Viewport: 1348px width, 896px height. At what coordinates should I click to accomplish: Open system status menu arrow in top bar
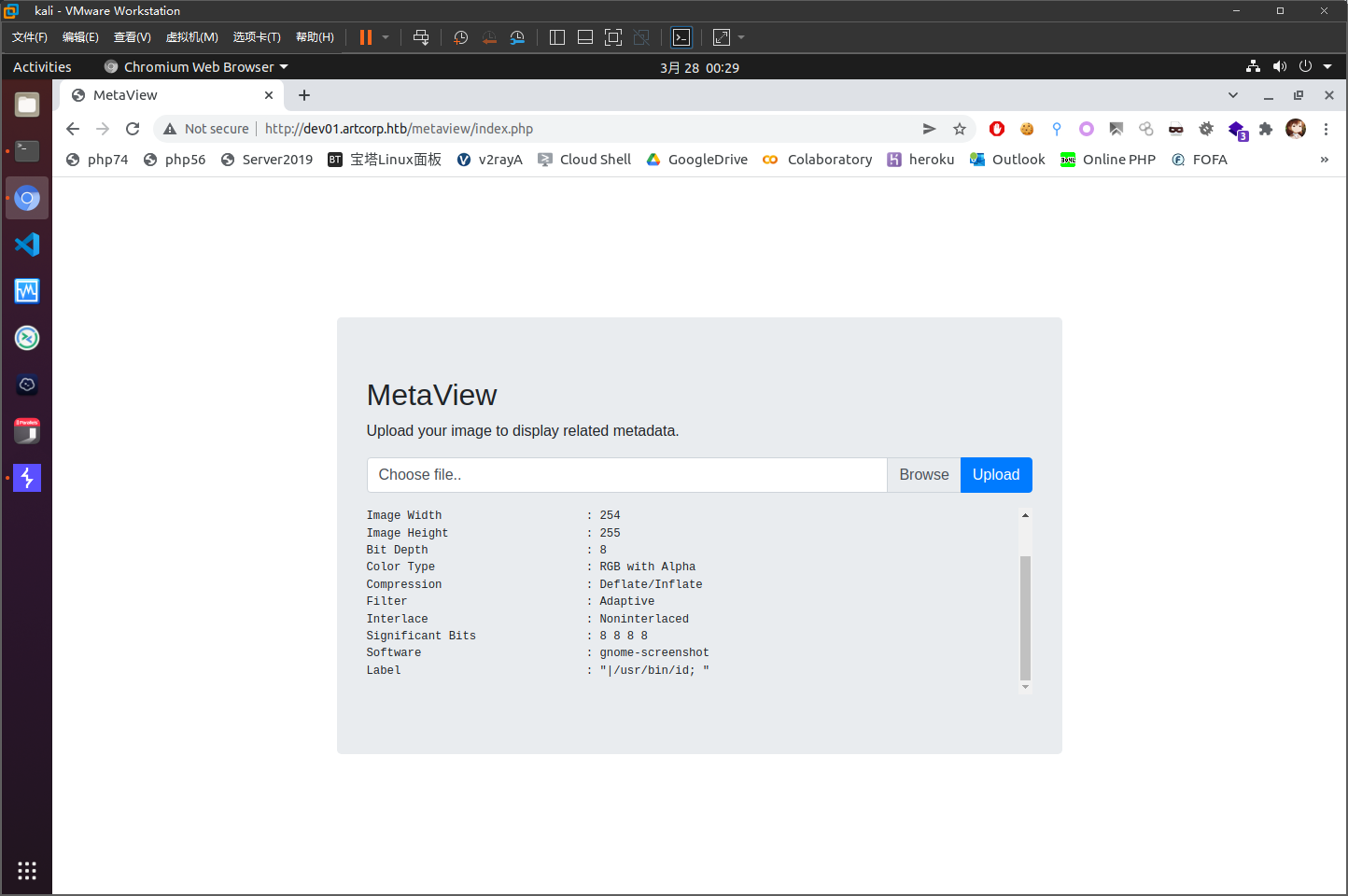point(1327,67)
